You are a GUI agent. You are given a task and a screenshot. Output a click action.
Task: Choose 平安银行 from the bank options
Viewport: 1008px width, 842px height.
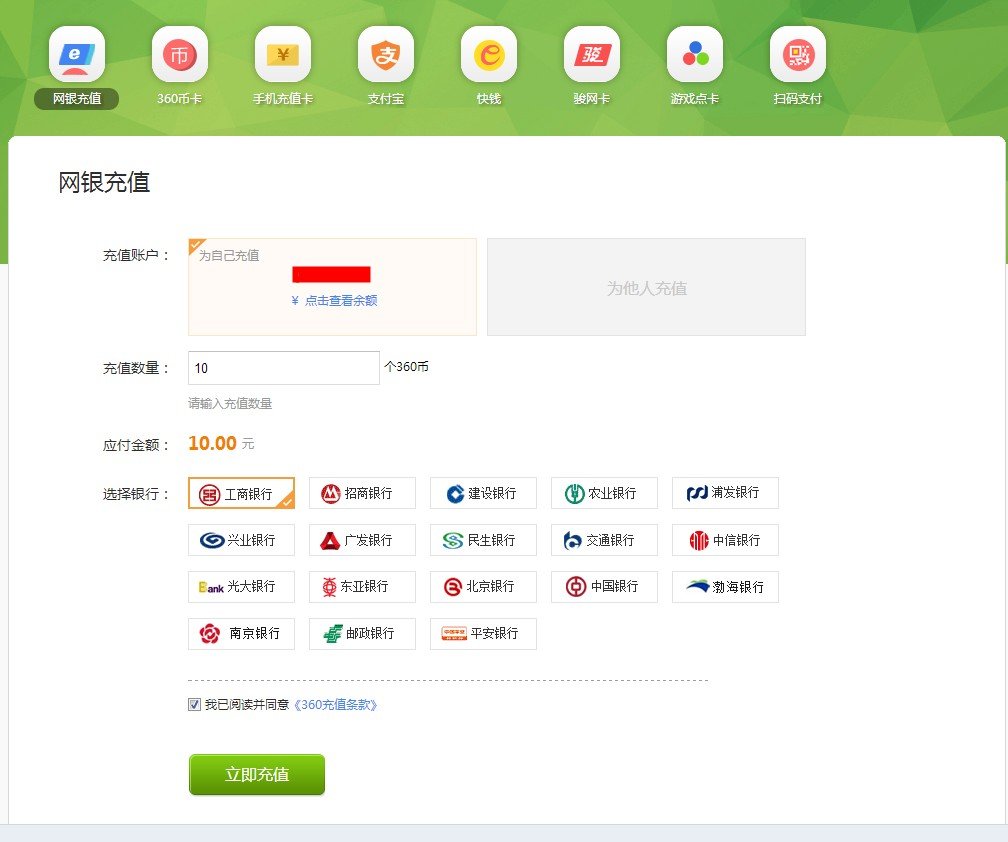click(x=483, y=633)
